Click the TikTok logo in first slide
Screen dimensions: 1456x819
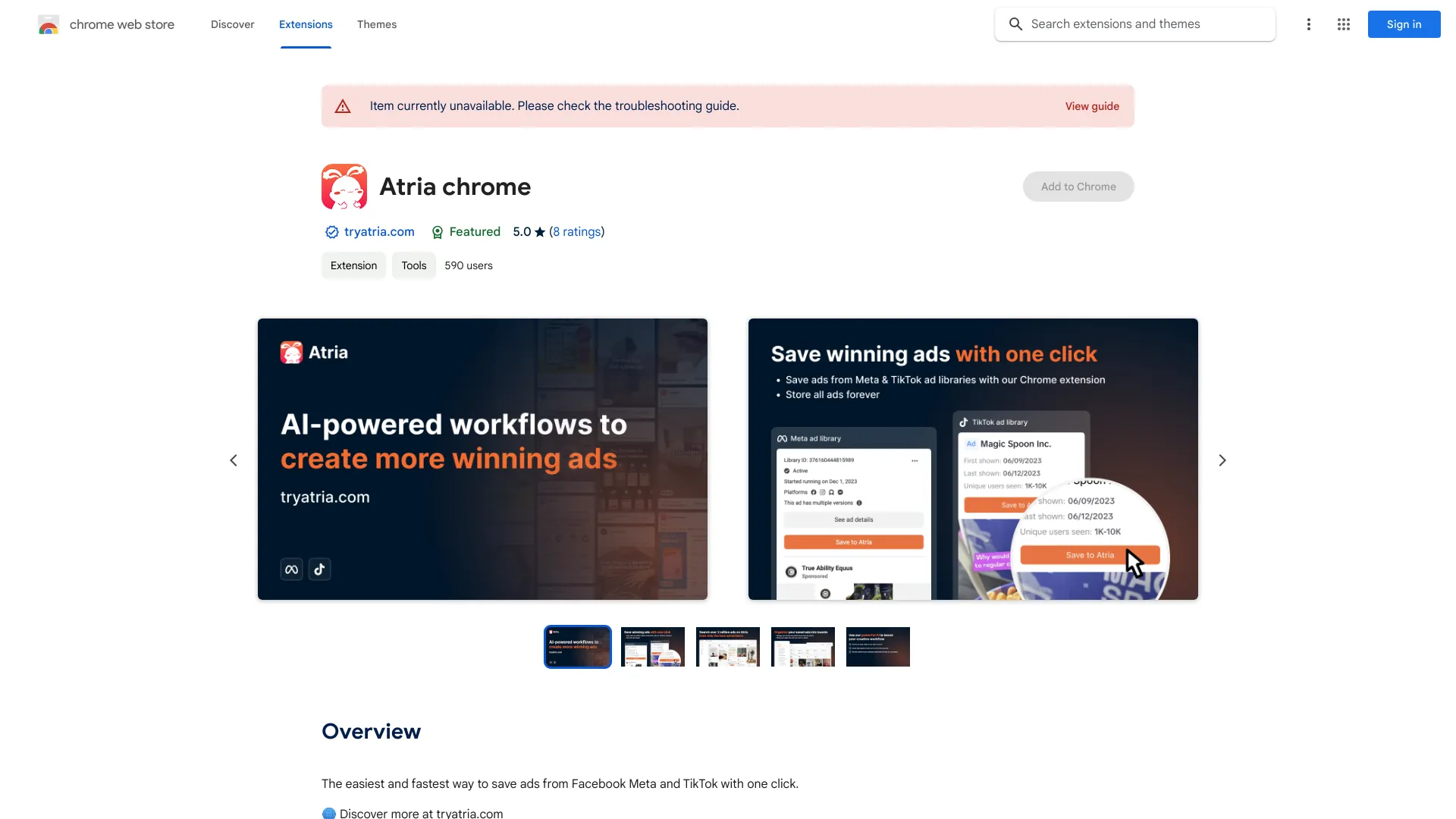[319, 570]
